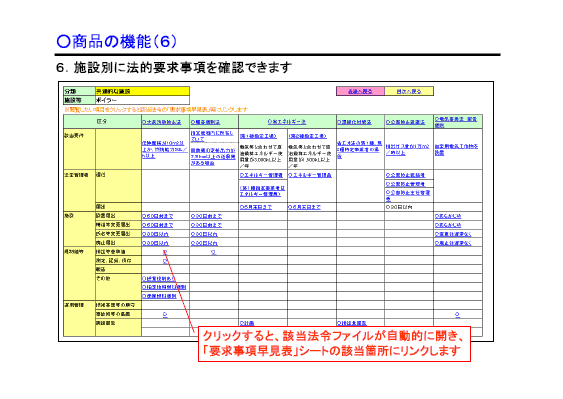Click 騒音規制法 ○ in 排出基準遵守 row
The image size is (563, 399).
point(214,252)
